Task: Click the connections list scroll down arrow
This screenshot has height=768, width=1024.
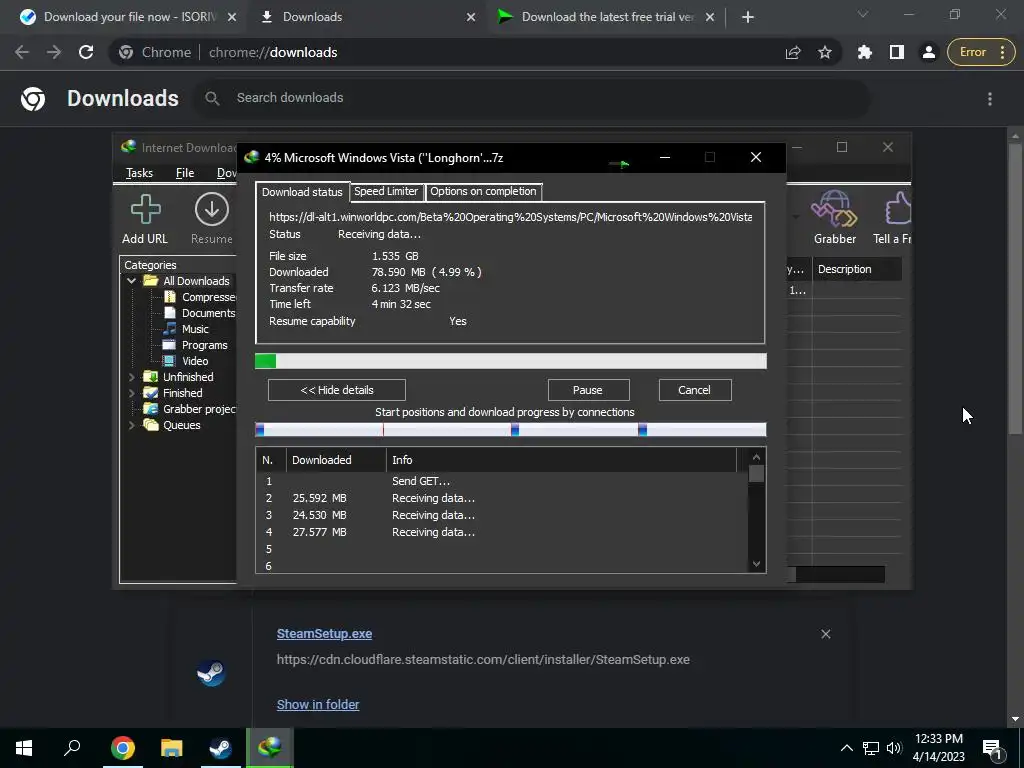Action: click(x=756, y=564)
